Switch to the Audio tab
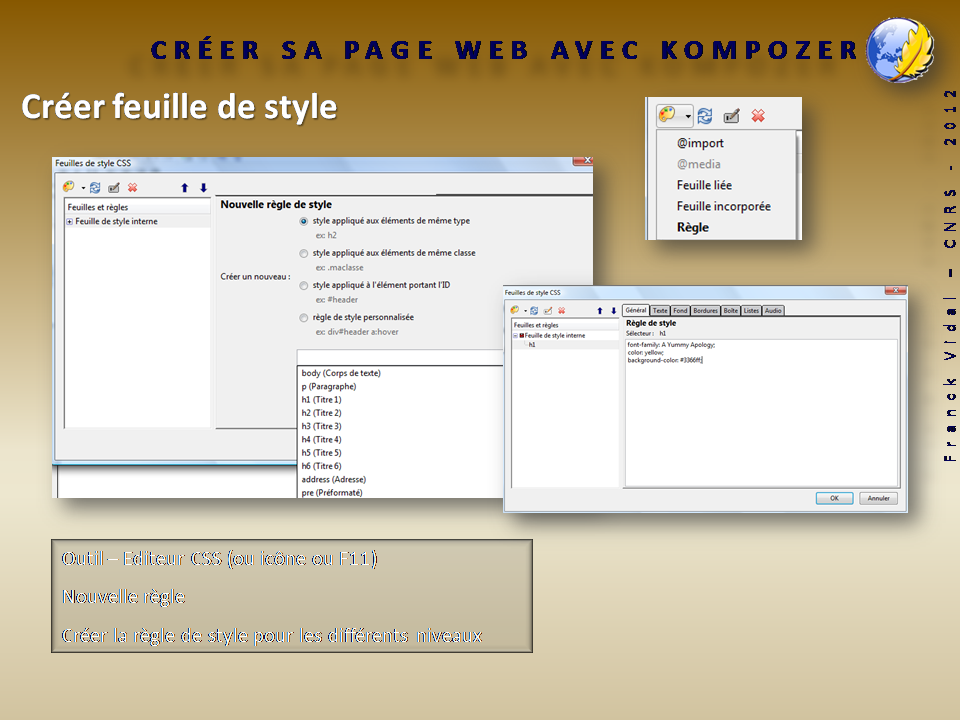The height and width of the screenshot is (720, 960). point(773,311)
